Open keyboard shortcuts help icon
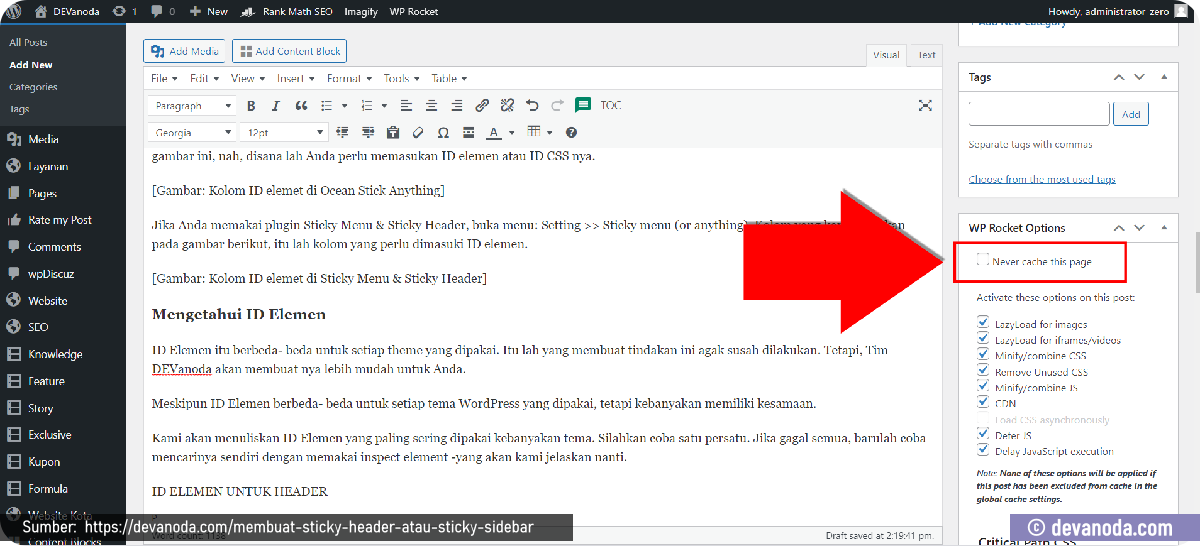 [x=571, y=132]
